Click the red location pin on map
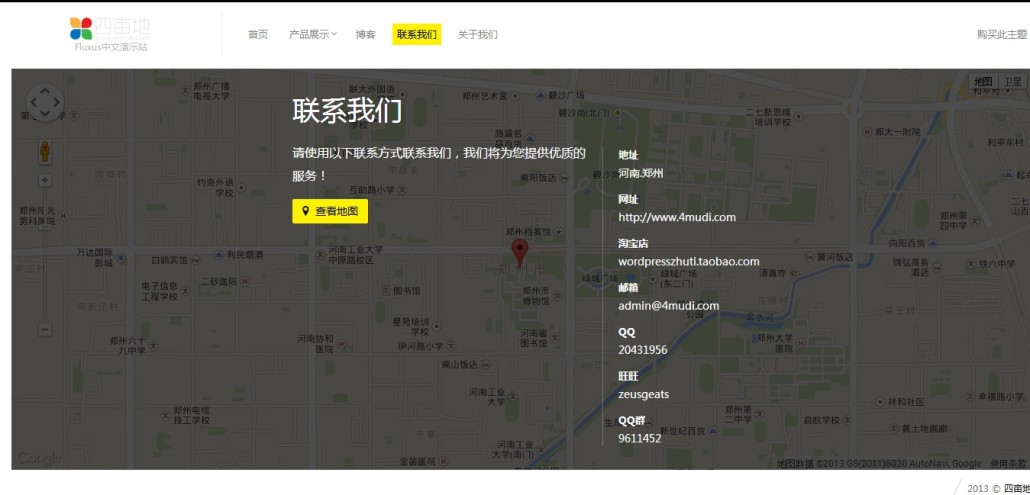 tap(519, 251)
